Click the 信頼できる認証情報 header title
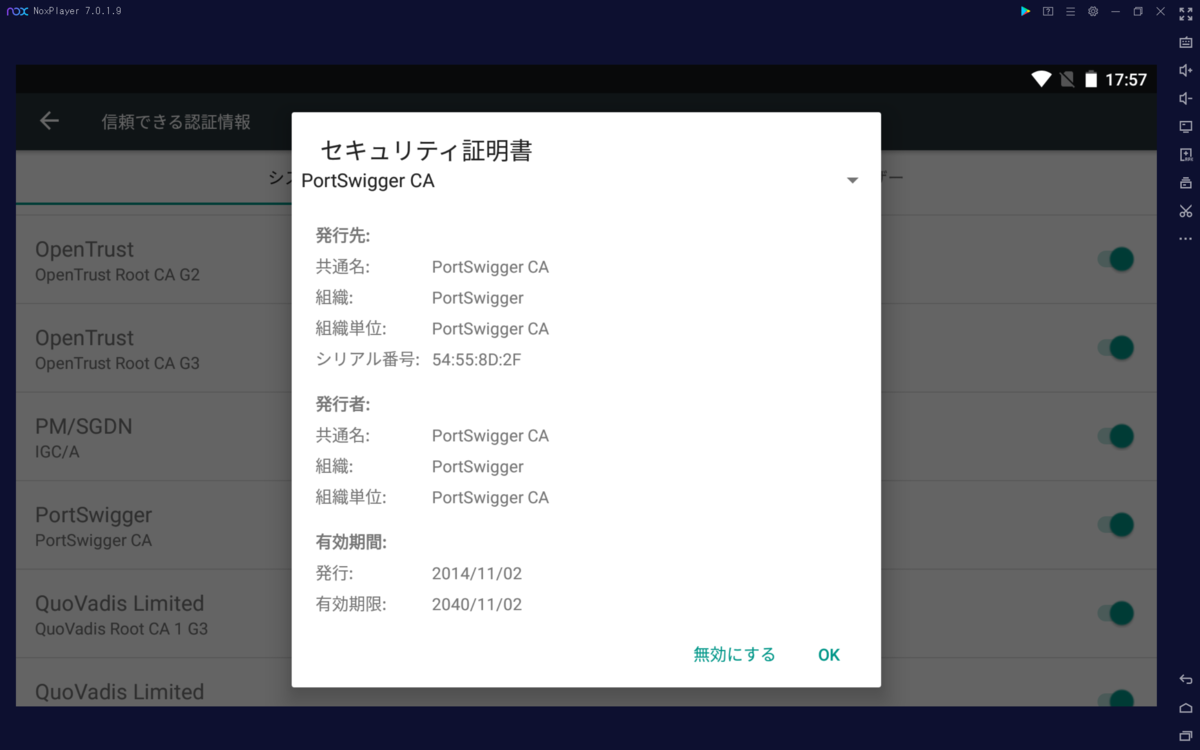This screenshot has width=1200, height=750. pyautogui.click(x=176, y=122)
